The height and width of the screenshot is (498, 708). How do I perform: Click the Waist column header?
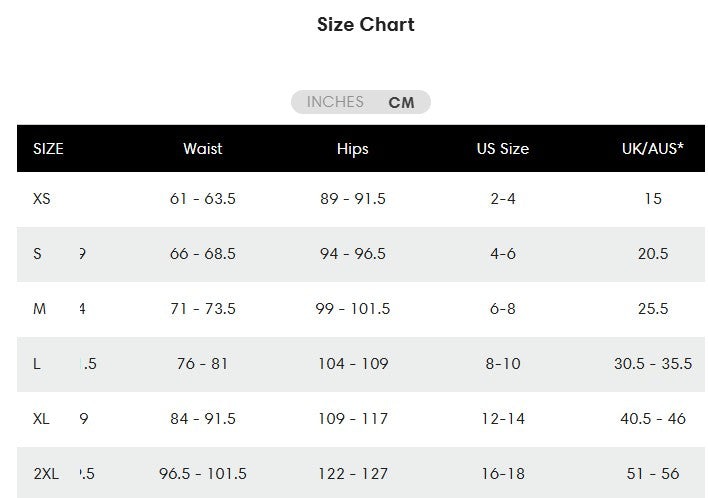click(203, 149)
